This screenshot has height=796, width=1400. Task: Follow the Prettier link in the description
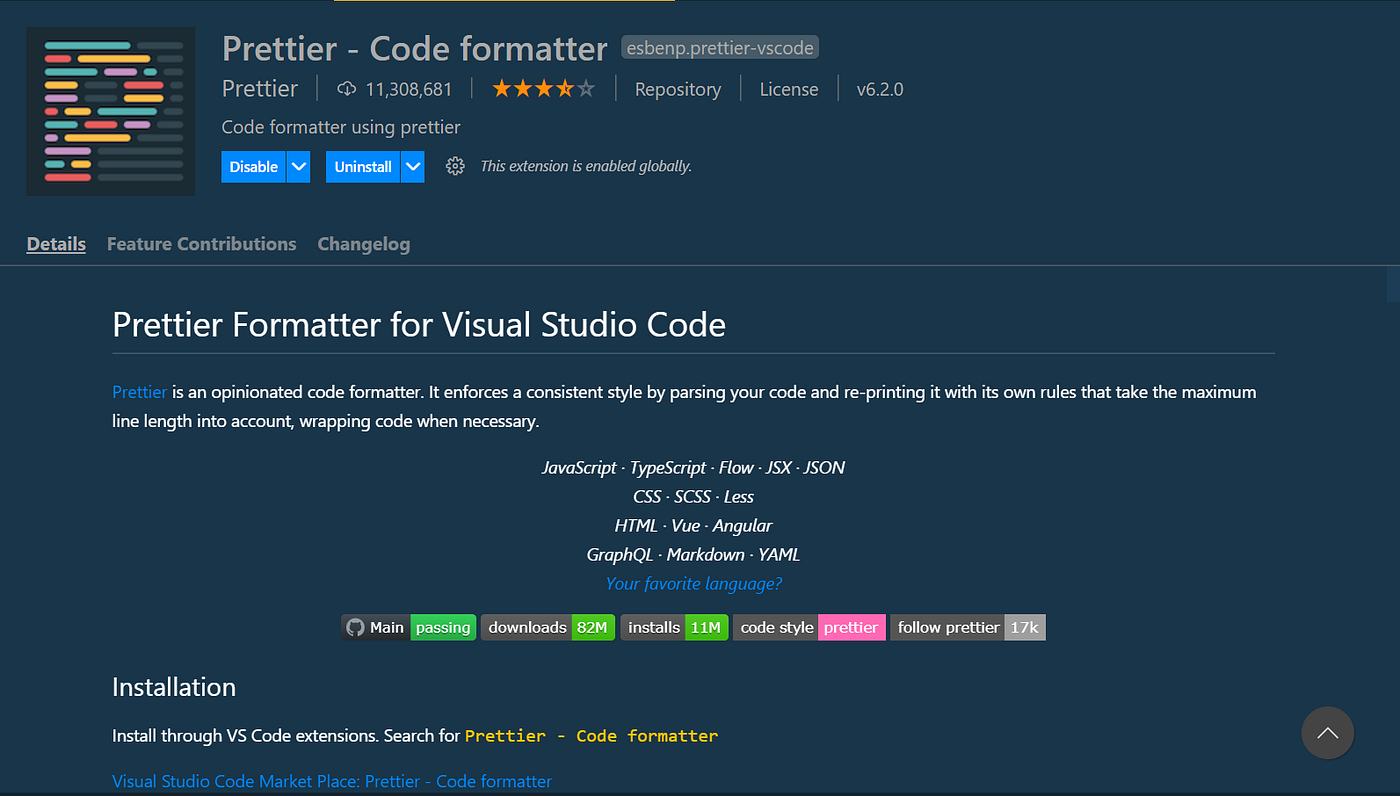[x=140, y=392]
